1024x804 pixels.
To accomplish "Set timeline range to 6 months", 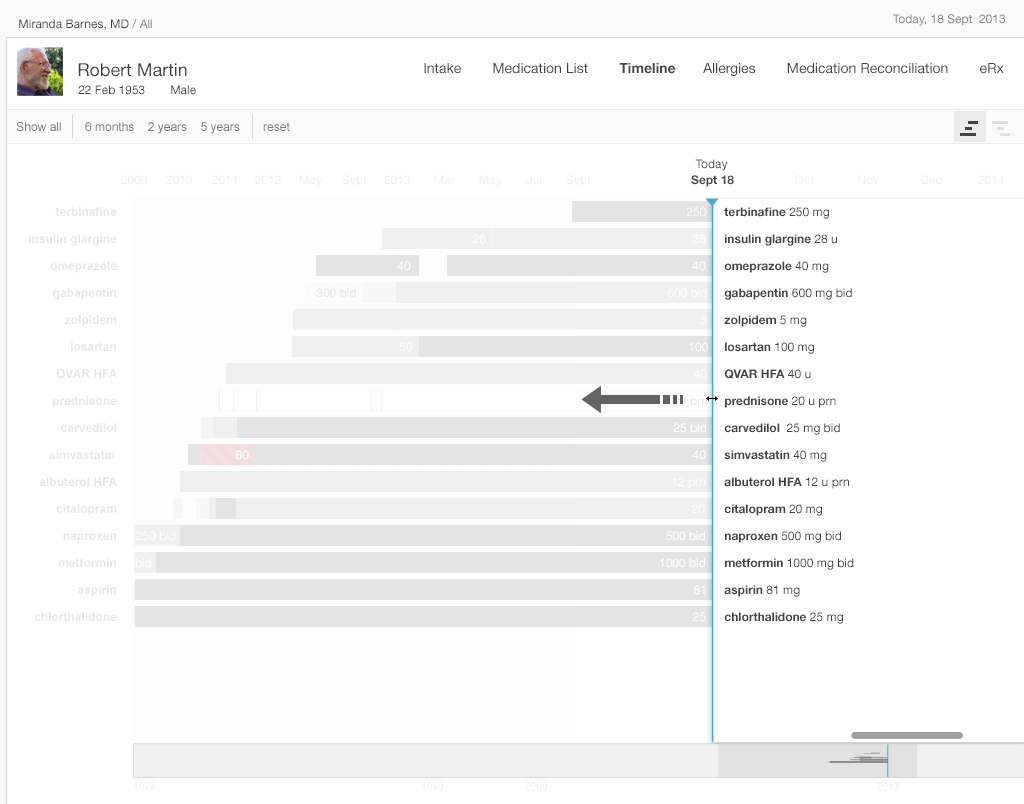I will pyautogui.click(x=109, y=127).
